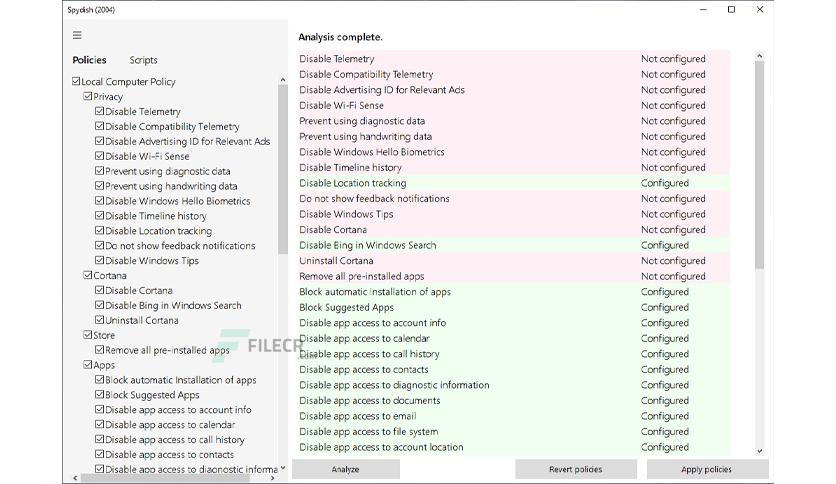Toggle Disable app access to call history checkbox
The image size is (836, 484).
tap(99, 439)
